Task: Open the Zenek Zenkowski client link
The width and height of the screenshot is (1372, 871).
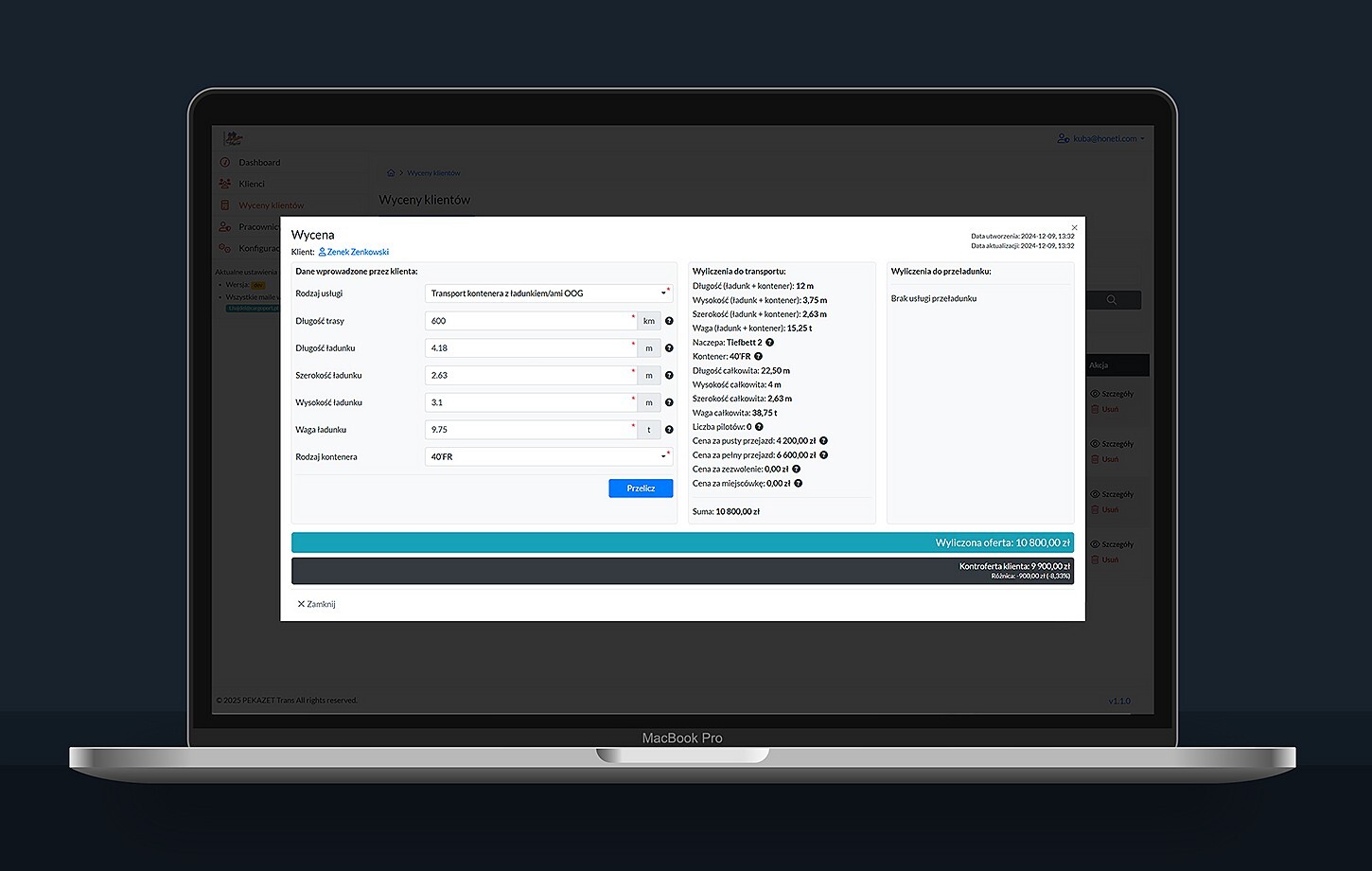Action: (x=358, y=252)
